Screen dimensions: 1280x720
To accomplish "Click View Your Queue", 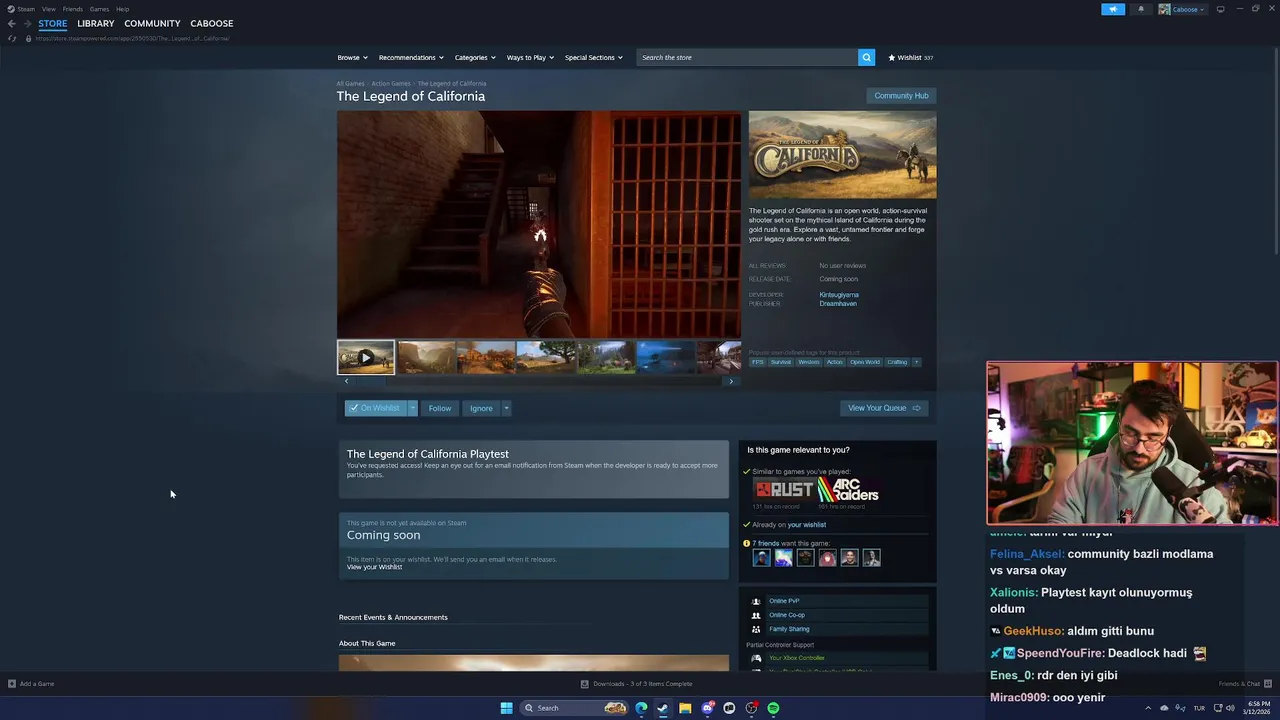I will (x=884, y=408).
